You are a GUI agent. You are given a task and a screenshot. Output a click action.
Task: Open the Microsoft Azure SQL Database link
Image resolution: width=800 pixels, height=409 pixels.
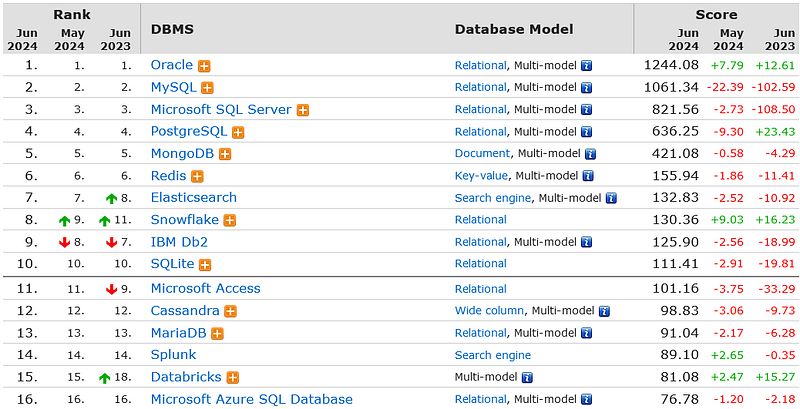pos(251,399)
